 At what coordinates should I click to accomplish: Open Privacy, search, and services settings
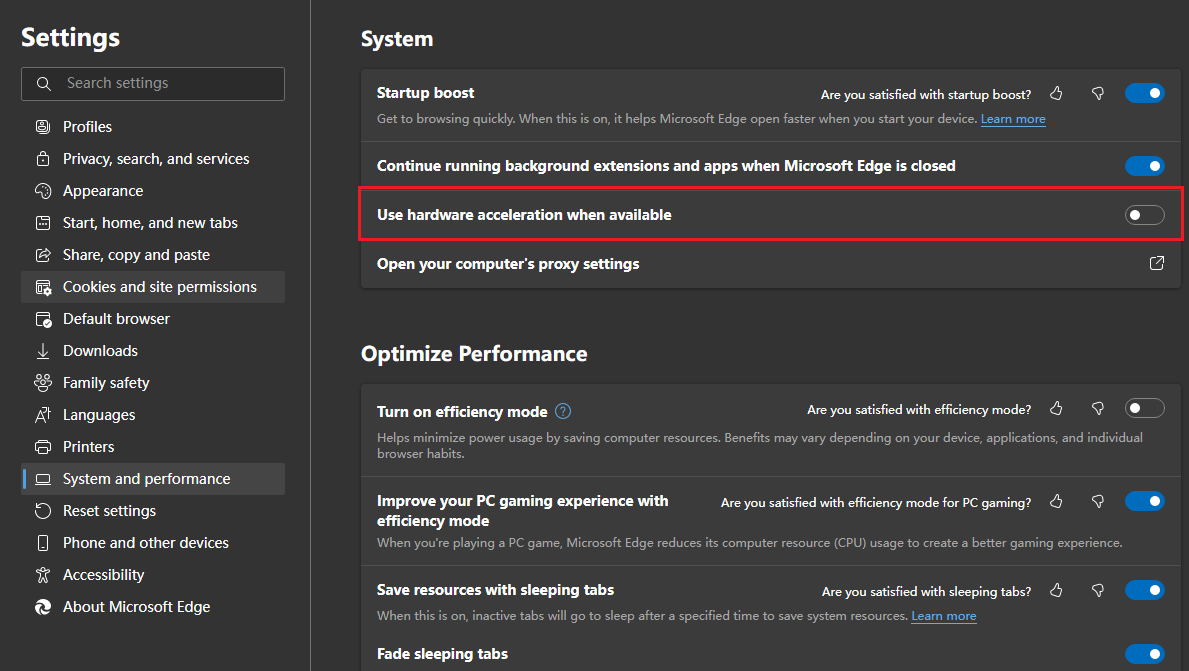[x=156, y=159]
